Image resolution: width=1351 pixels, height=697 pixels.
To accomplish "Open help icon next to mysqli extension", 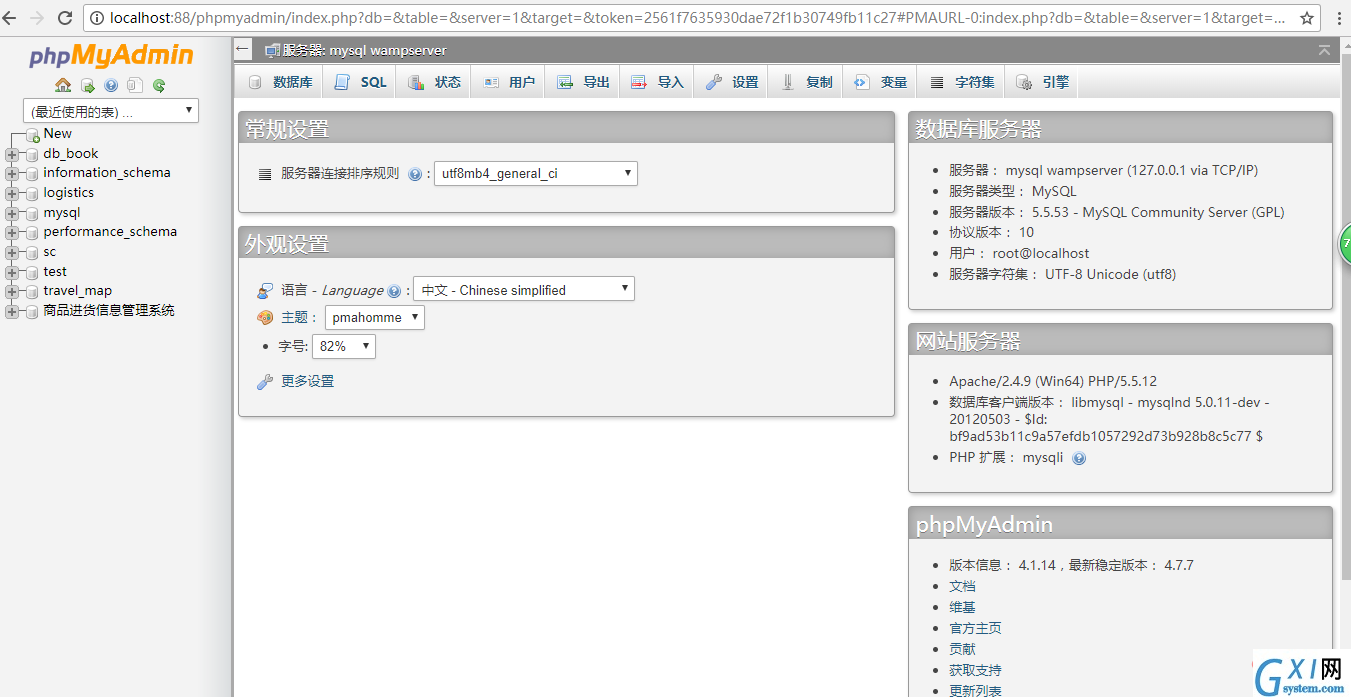I will coord(1079,458).
